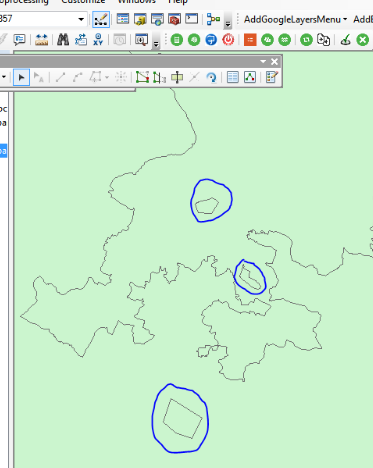Open the Catalog window
The height and width of the screenshot is (468, 373).
coord(140,19)
